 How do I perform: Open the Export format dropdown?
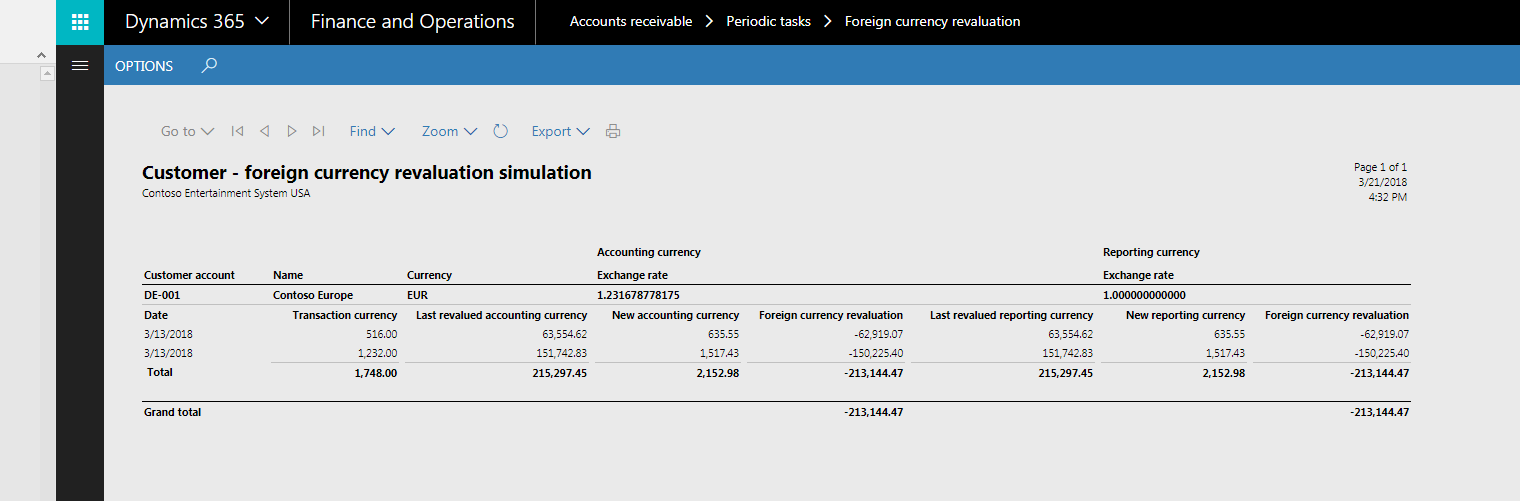pyautogui.click(x=560, y=131)
